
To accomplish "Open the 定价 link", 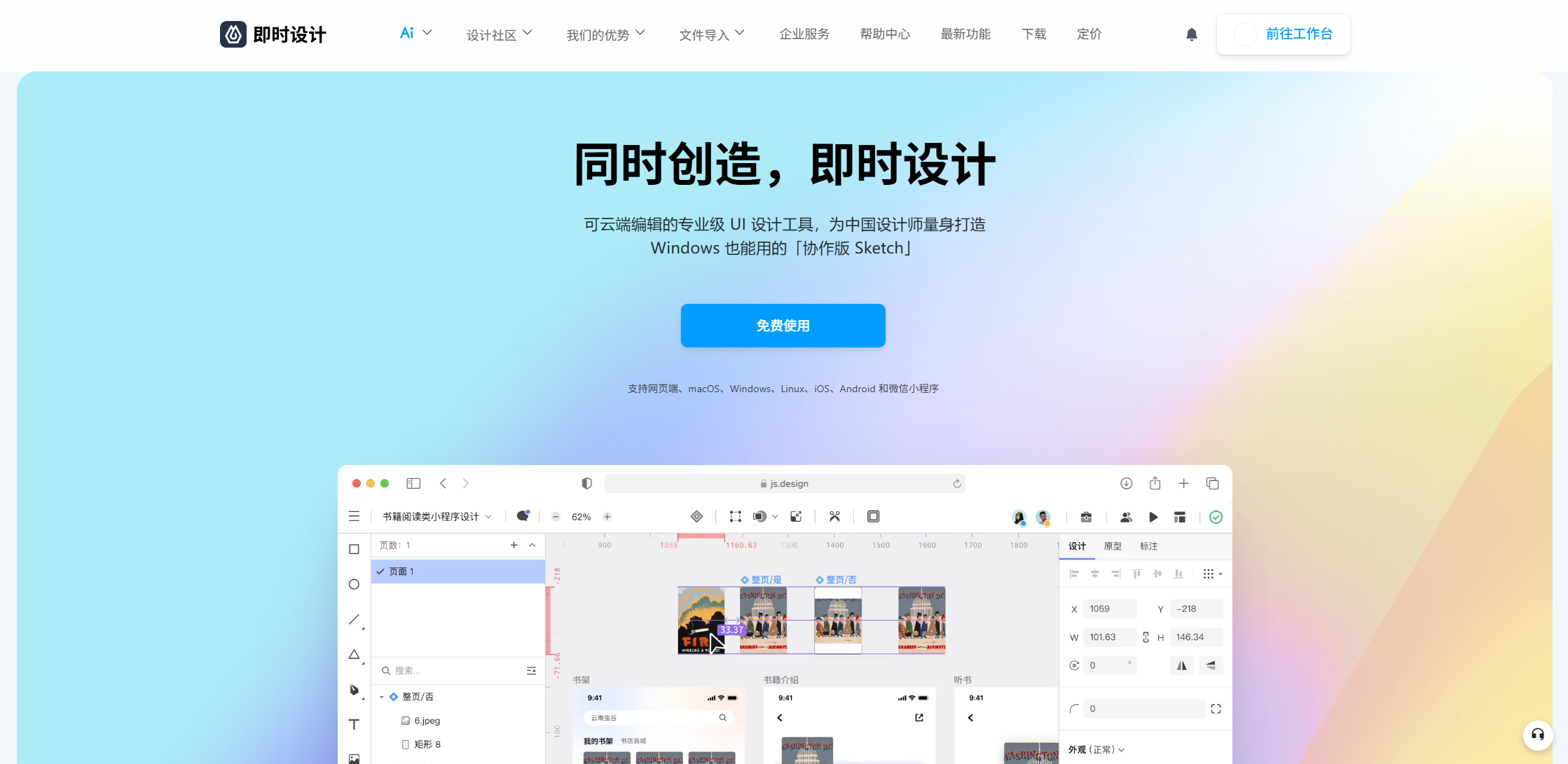I will 1089,34.
